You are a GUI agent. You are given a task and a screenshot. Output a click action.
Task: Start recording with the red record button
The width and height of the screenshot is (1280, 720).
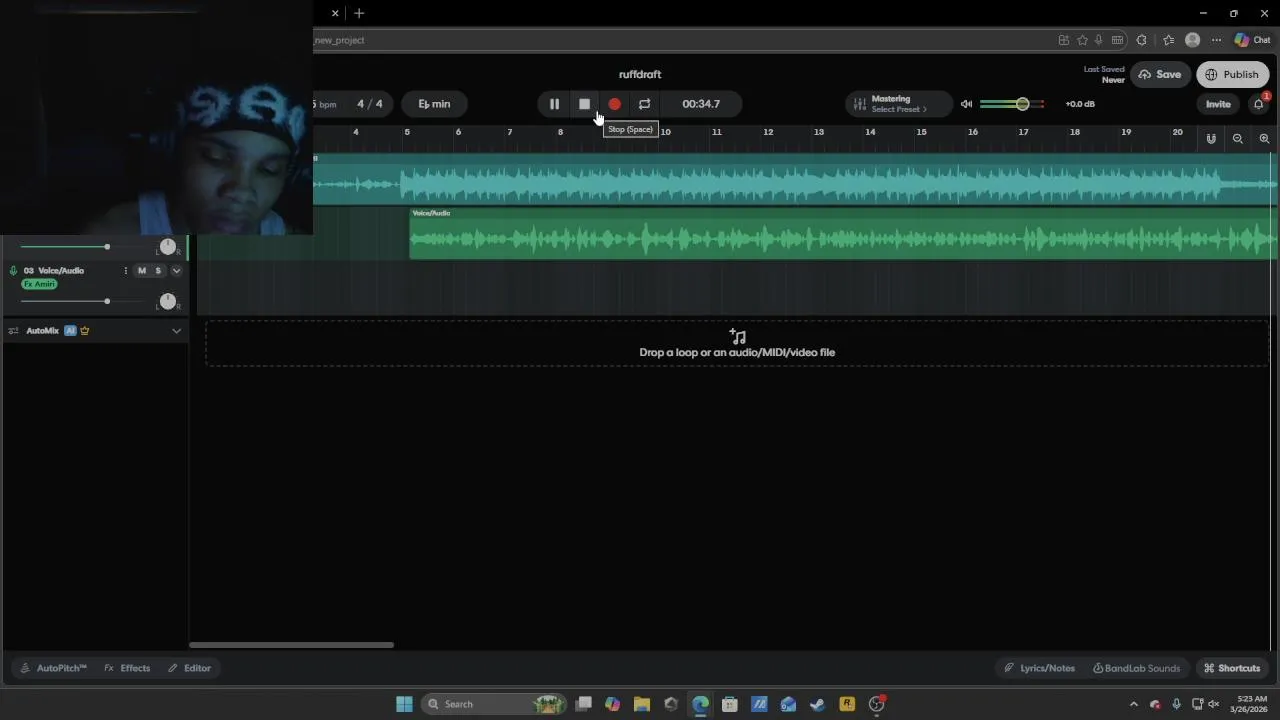click(x=614, y=104)
